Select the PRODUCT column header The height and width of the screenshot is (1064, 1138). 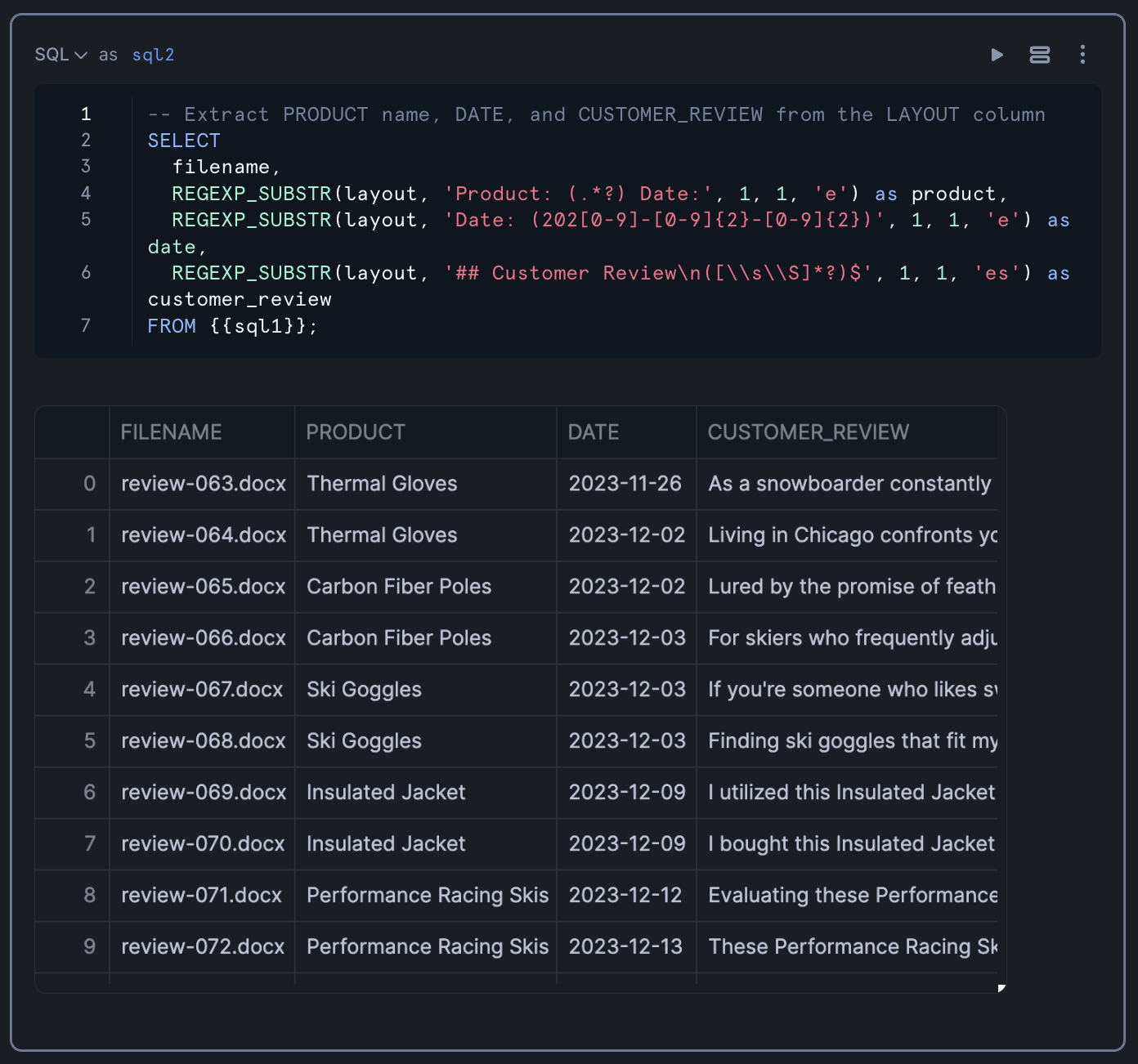(x=356, y=432)
